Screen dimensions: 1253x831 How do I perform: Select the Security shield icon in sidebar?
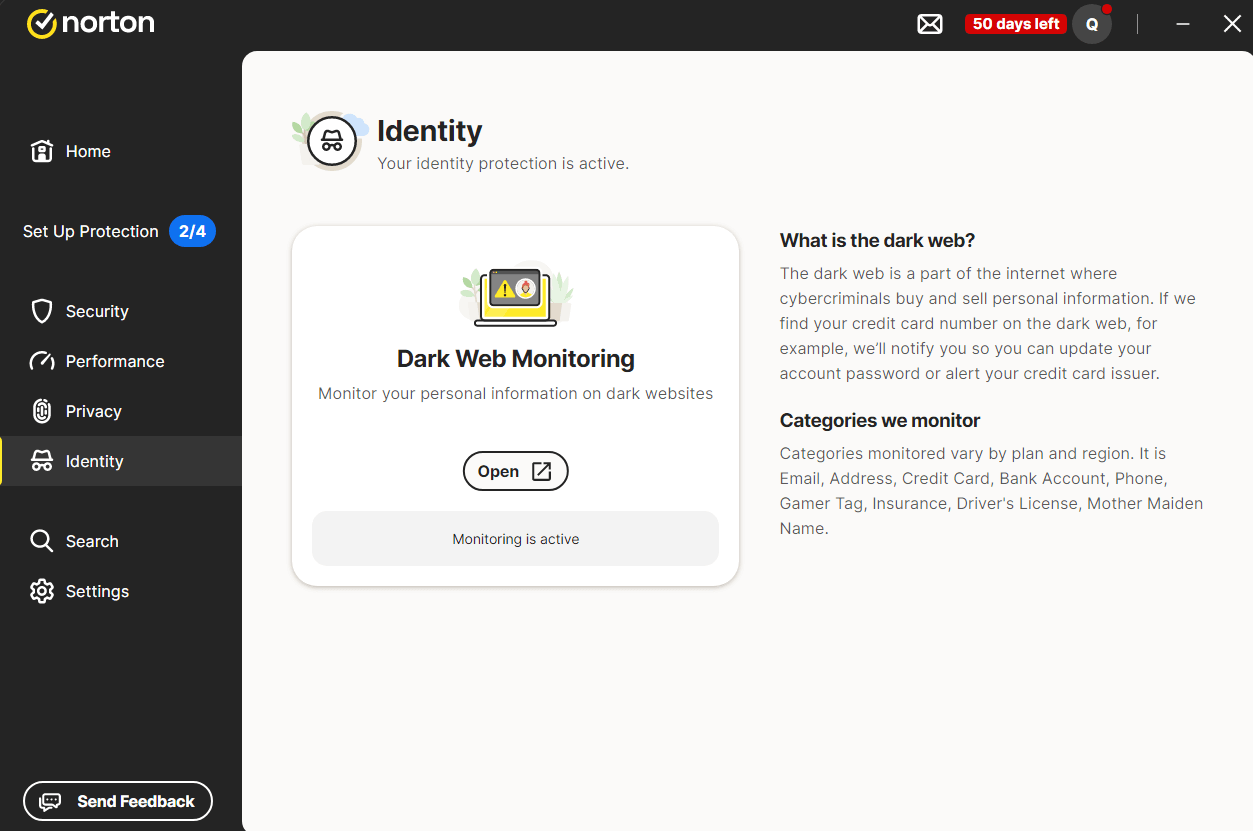pyautogui.click(x=42, y=311)
